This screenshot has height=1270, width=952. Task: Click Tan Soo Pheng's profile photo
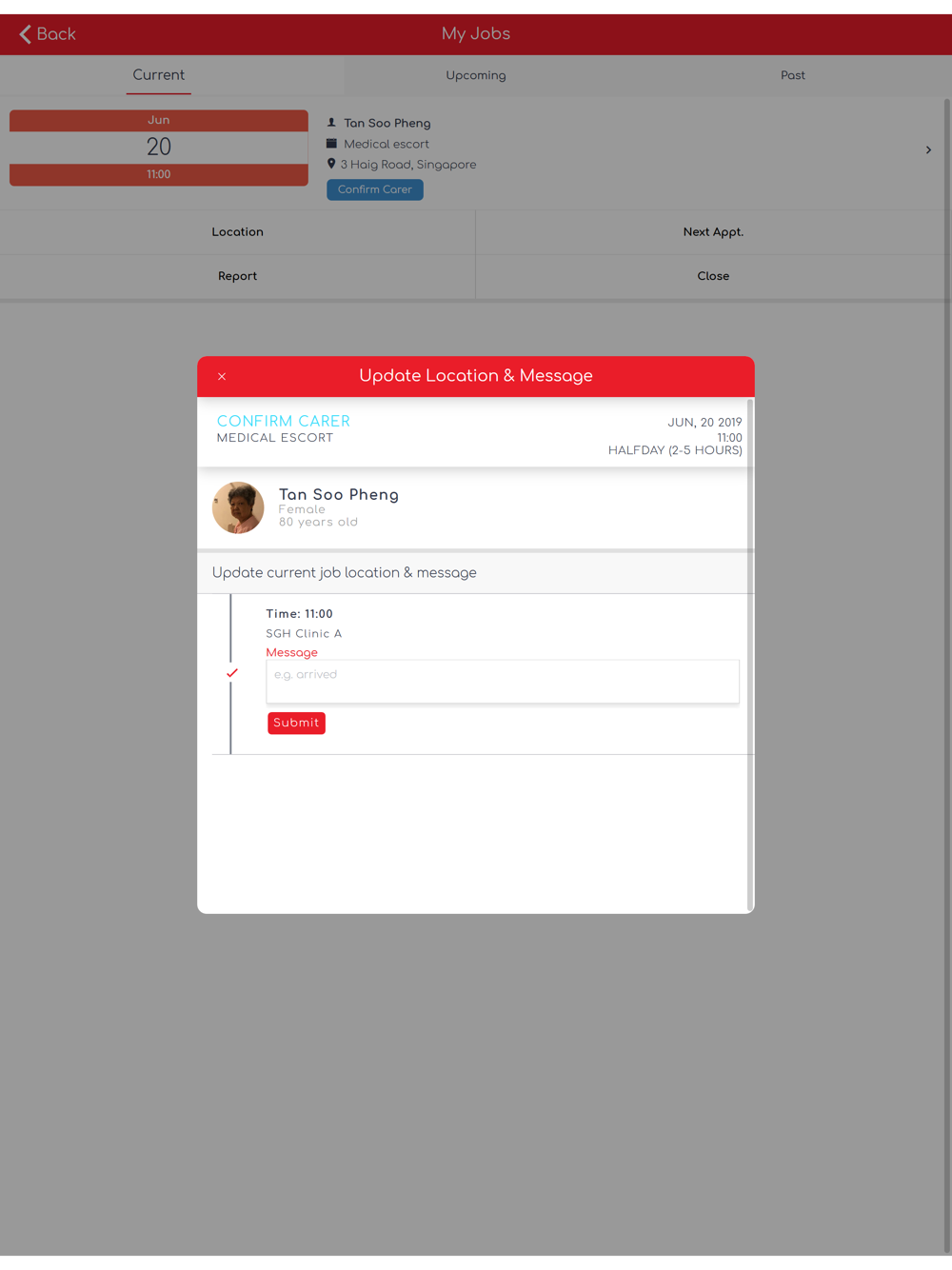(238, 507)
